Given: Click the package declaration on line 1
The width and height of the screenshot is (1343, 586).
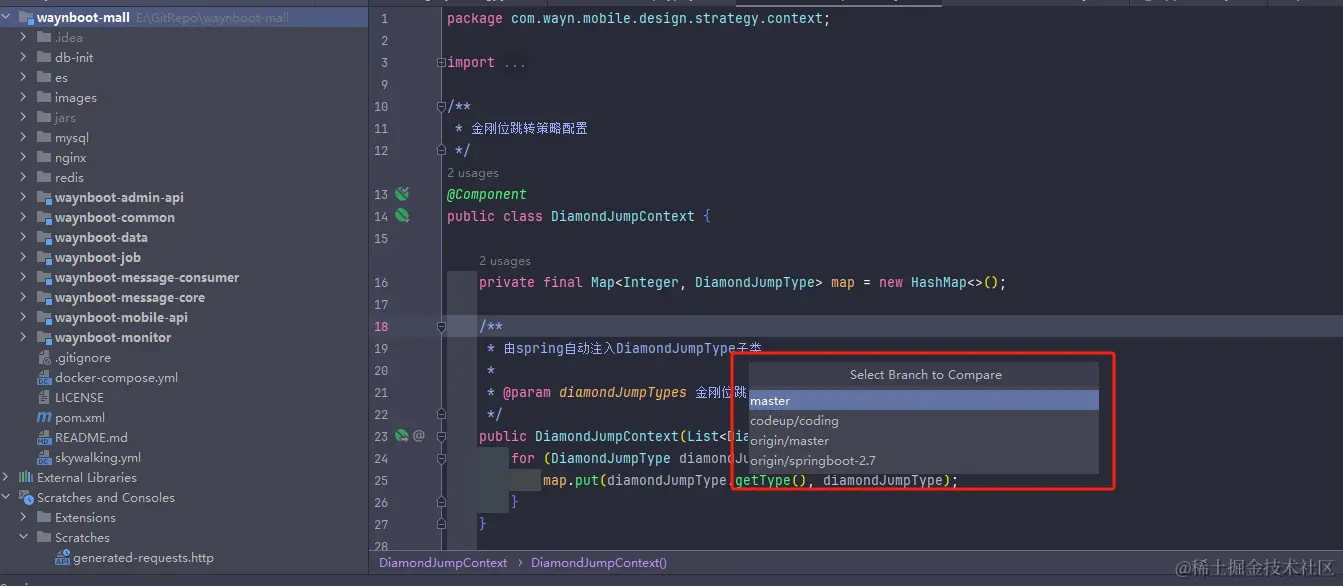Looking at the screenshot, I should tap(638, 18).
